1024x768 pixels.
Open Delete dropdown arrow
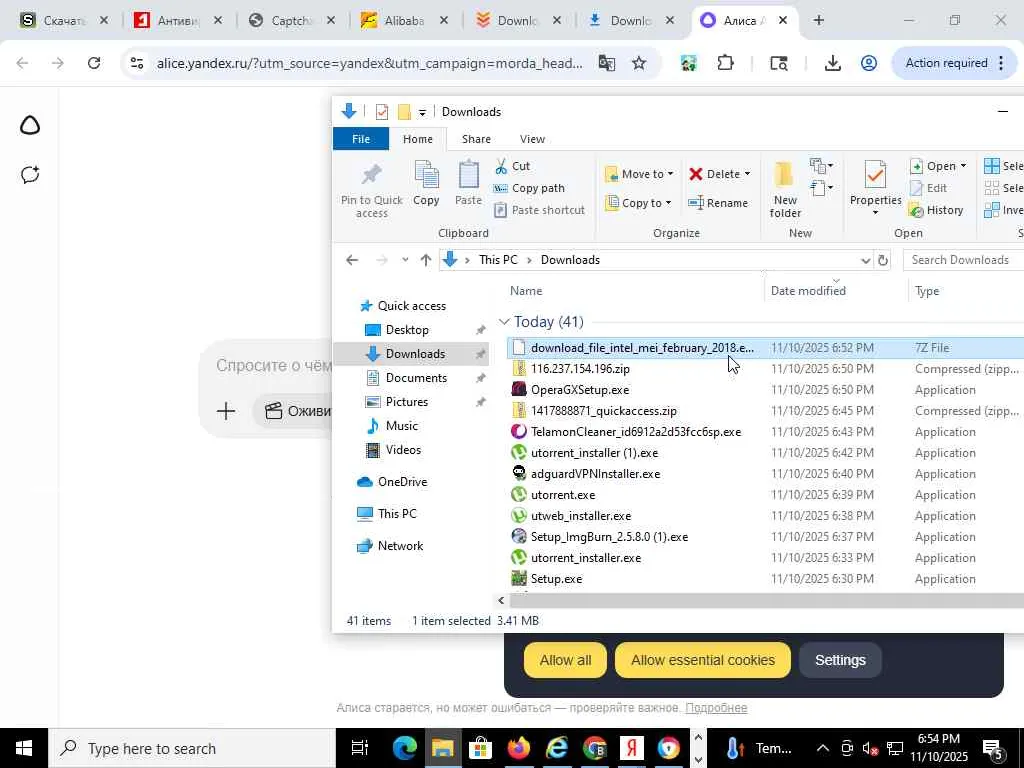(x=747, y=174)
